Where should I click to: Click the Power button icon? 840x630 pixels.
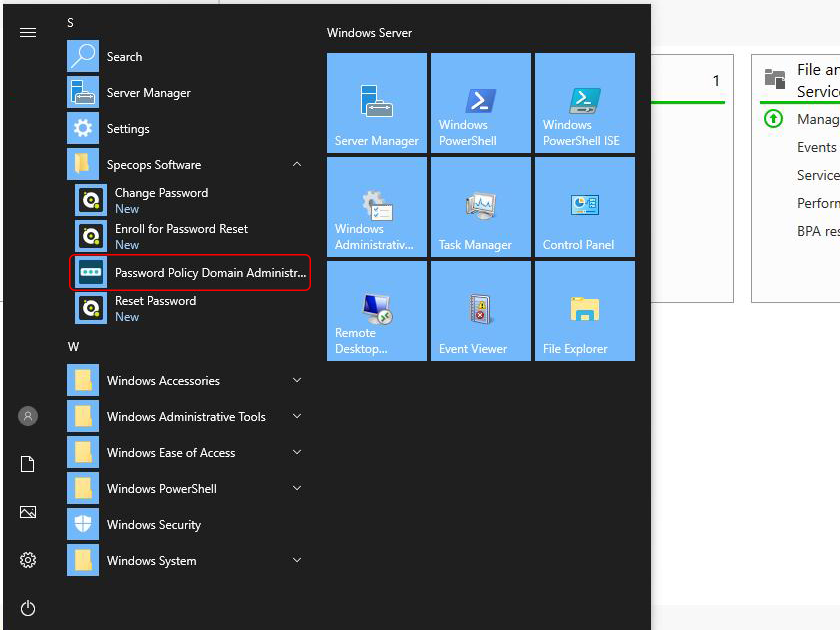tap(28, 608)
